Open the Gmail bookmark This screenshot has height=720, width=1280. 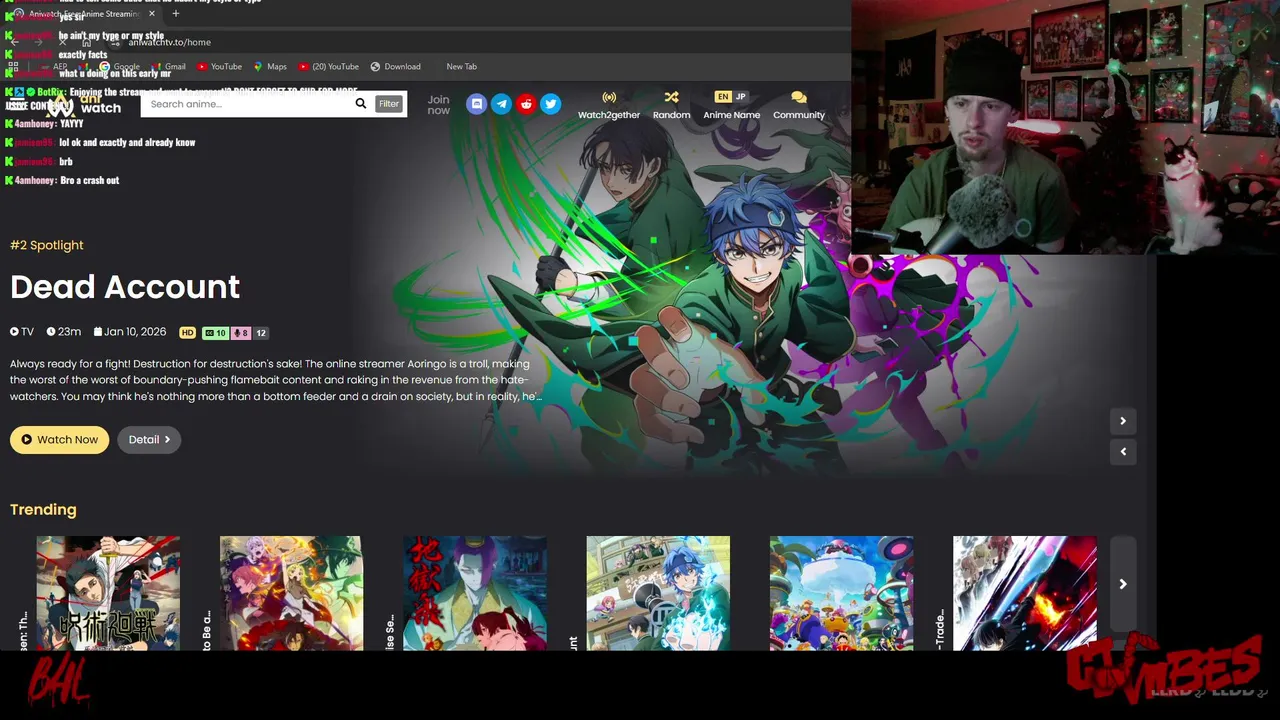tap(168, 67)
